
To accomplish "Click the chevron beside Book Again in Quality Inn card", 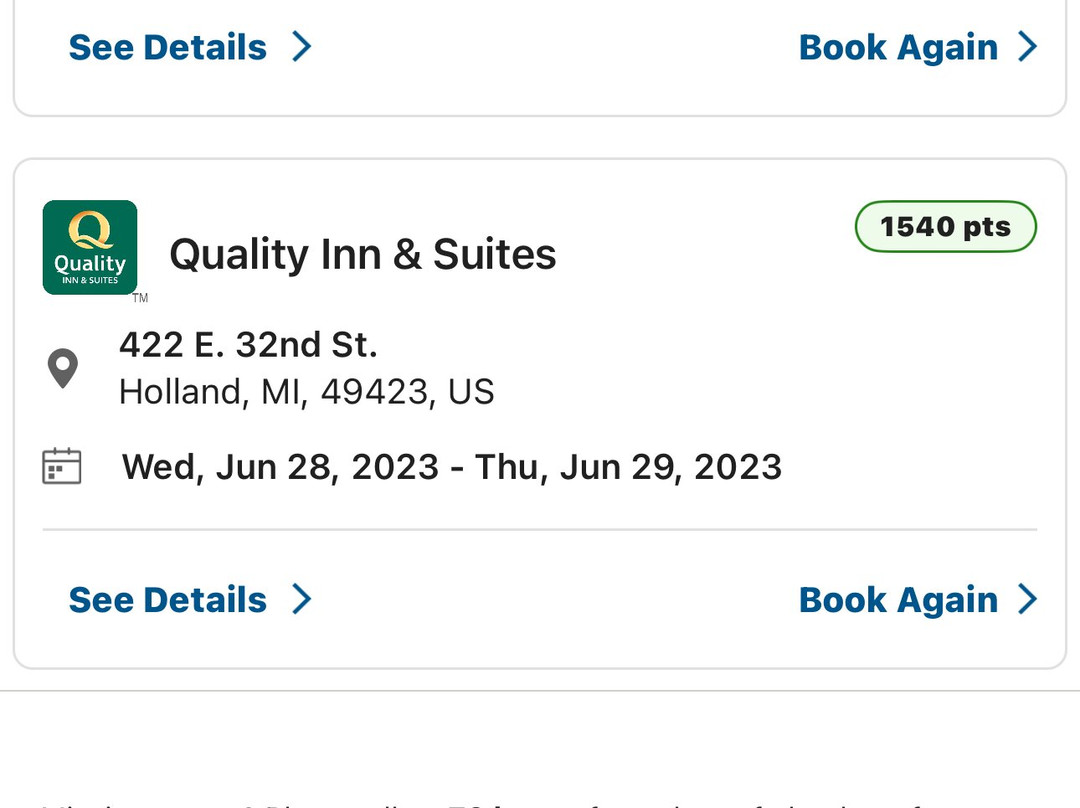I will click(1027, 599).
